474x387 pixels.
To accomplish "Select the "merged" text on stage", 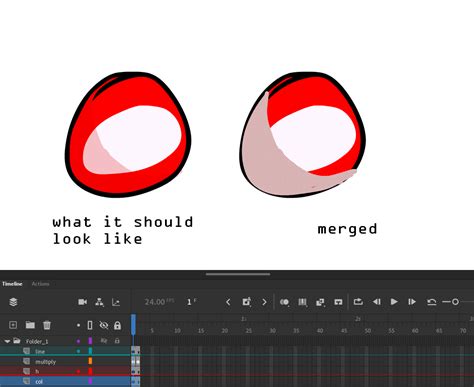I will coord(347,229).
